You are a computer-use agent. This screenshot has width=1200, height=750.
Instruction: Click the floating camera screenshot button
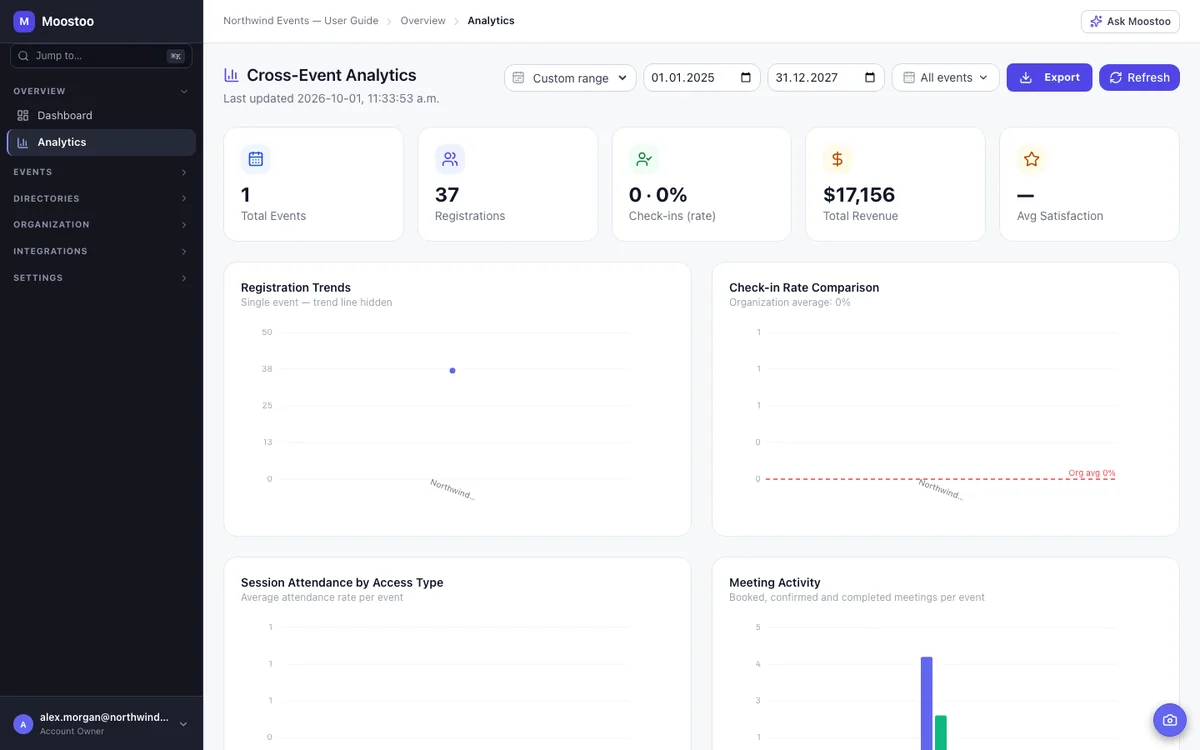[x=1170, y=720]
